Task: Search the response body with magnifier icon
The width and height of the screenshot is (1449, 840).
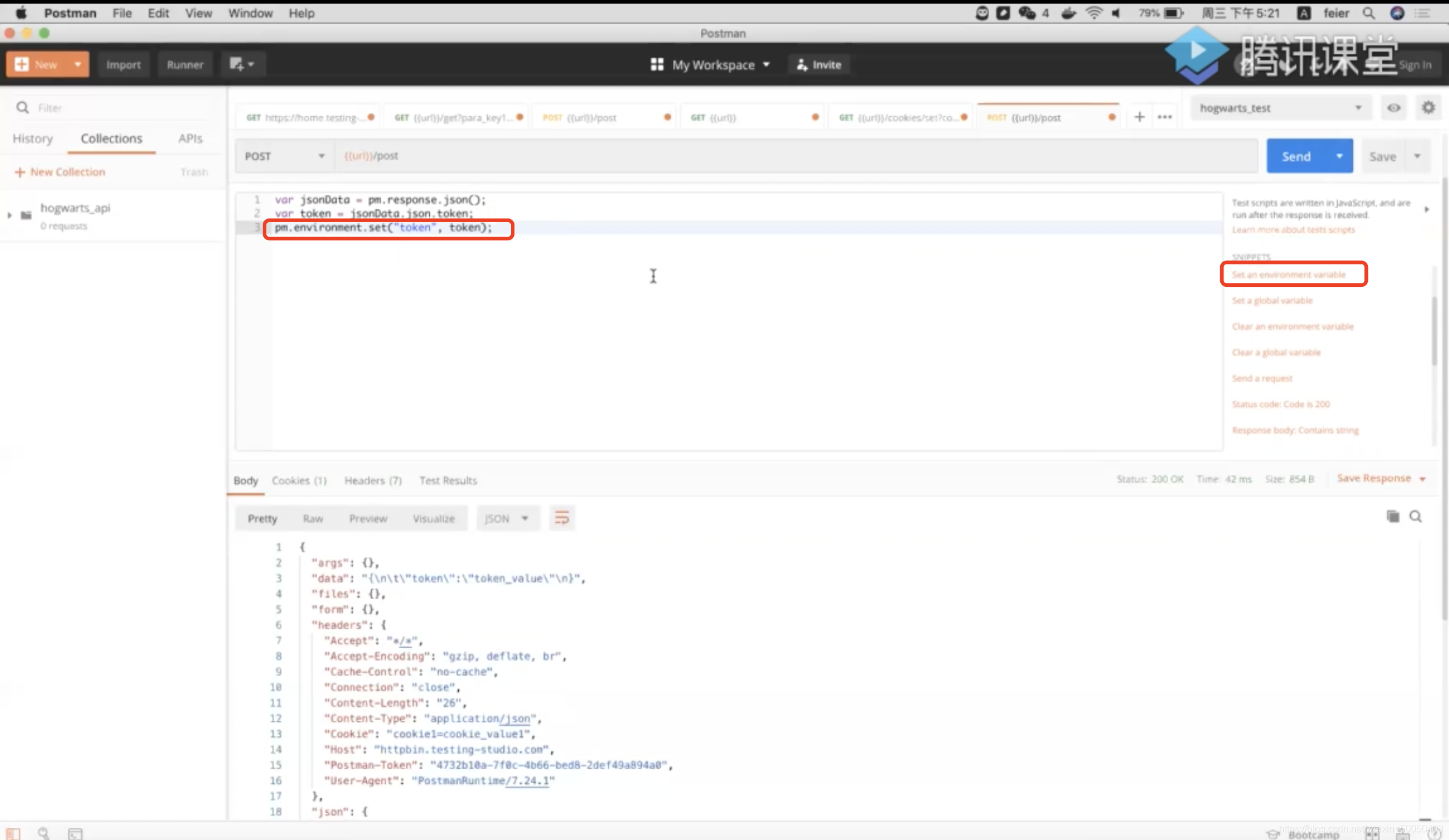Action: pyautogui.click(x=1416, y=516)
